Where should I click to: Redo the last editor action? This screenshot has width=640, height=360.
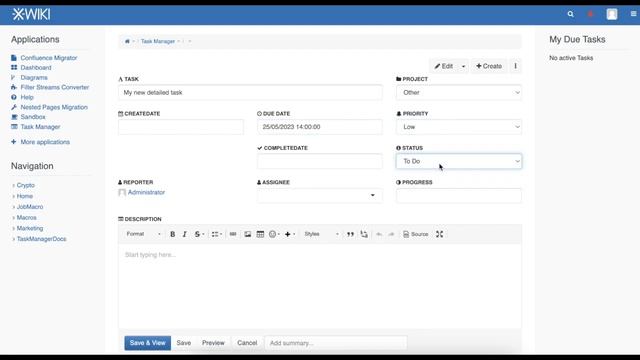click(x=391, y=234)
